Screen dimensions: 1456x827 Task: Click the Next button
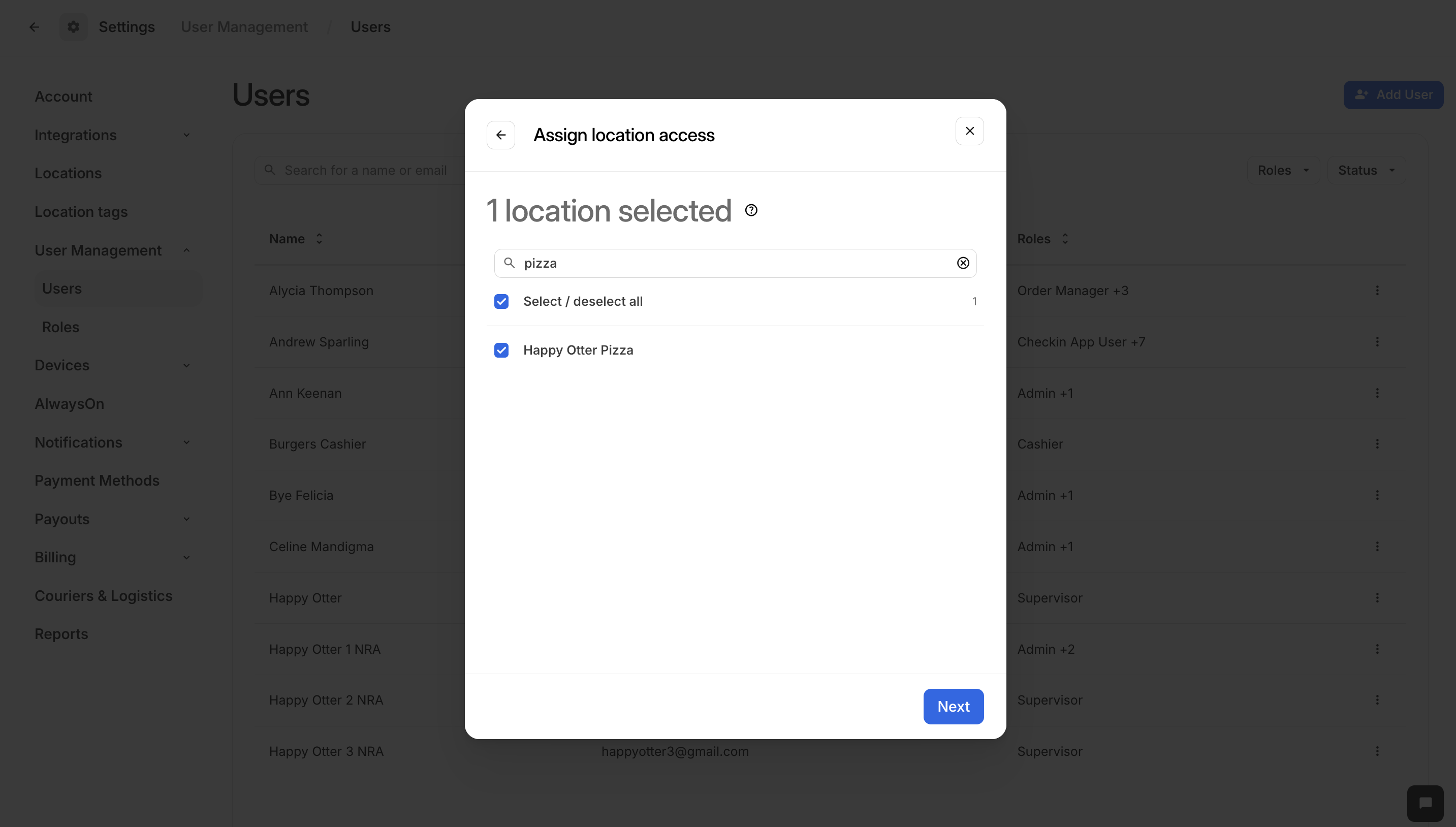(x=953, y=706)
